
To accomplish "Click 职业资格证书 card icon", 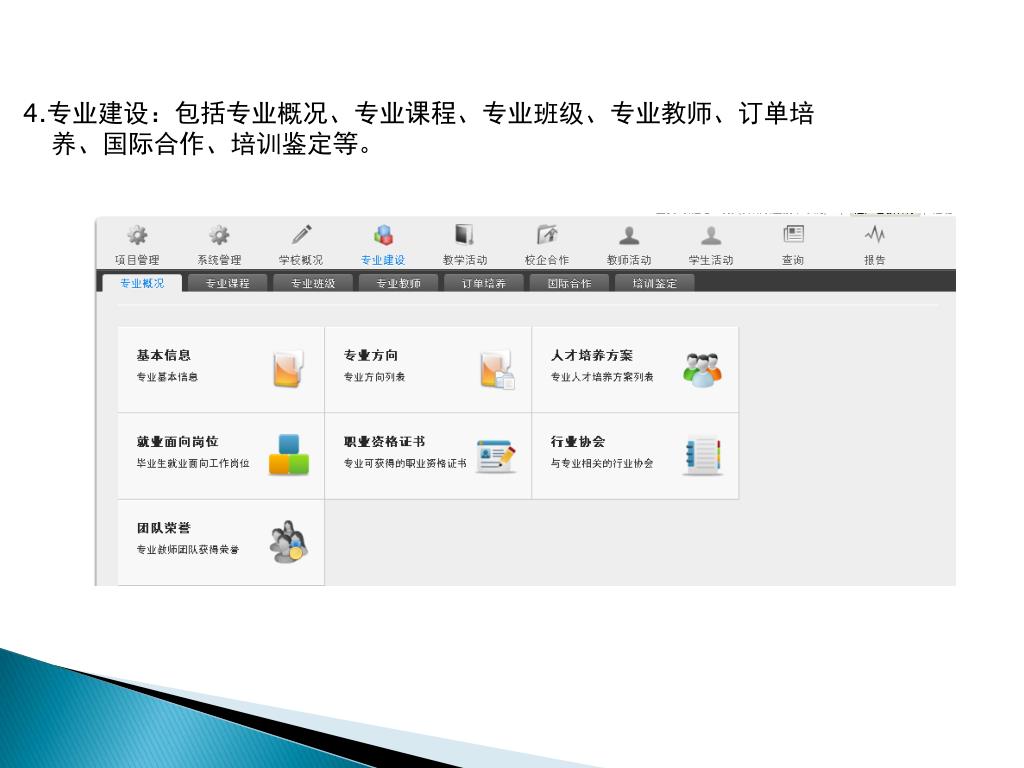I will (496, 456).
